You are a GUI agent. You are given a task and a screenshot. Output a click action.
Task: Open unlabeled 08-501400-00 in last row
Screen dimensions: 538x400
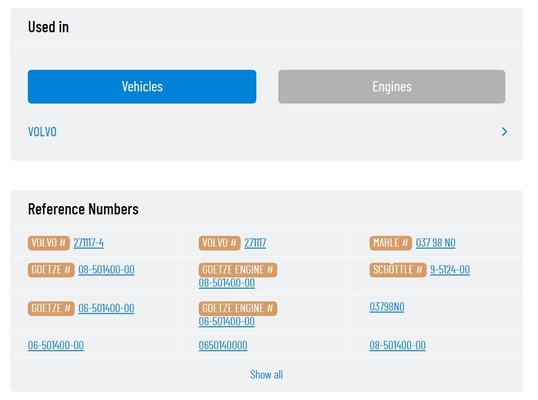click(398, 345)
